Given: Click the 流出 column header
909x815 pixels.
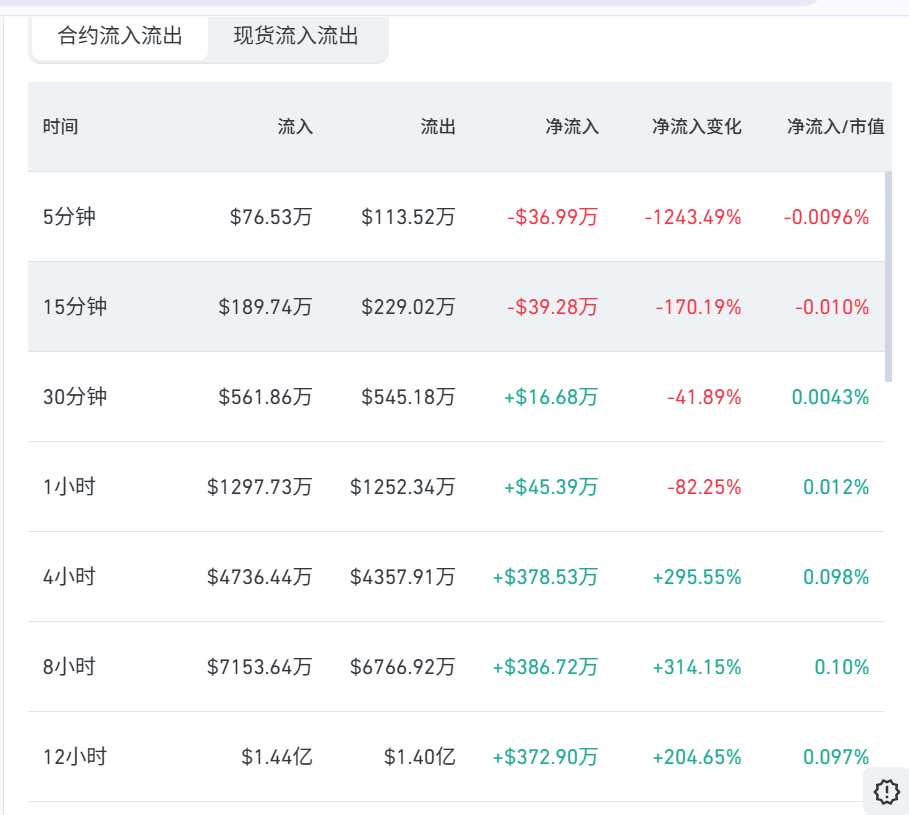Looking at the screenshot, I should click(x=438, y=126).
